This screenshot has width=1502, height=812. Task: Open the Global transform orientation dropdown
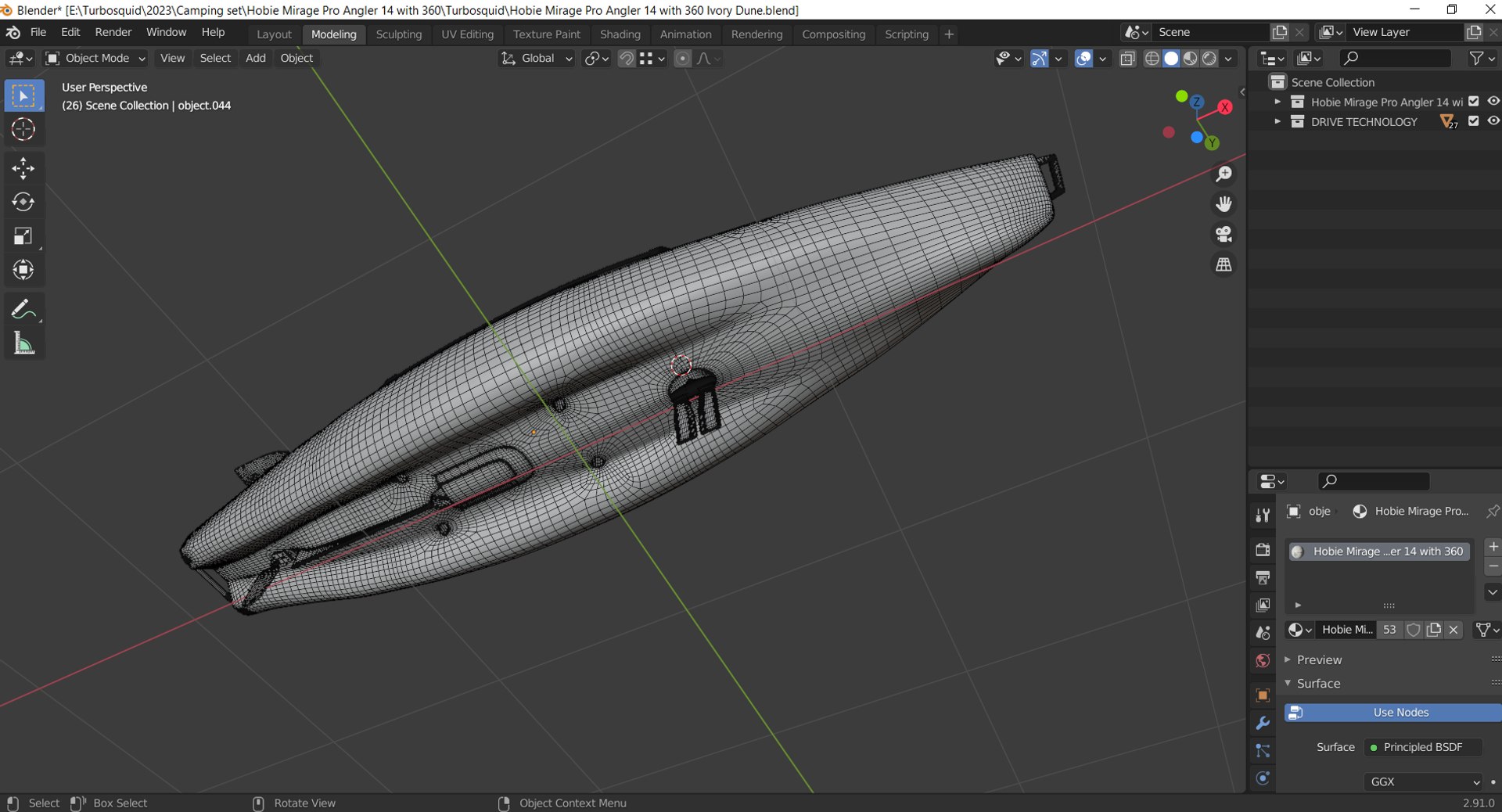(x=536, y=59)
